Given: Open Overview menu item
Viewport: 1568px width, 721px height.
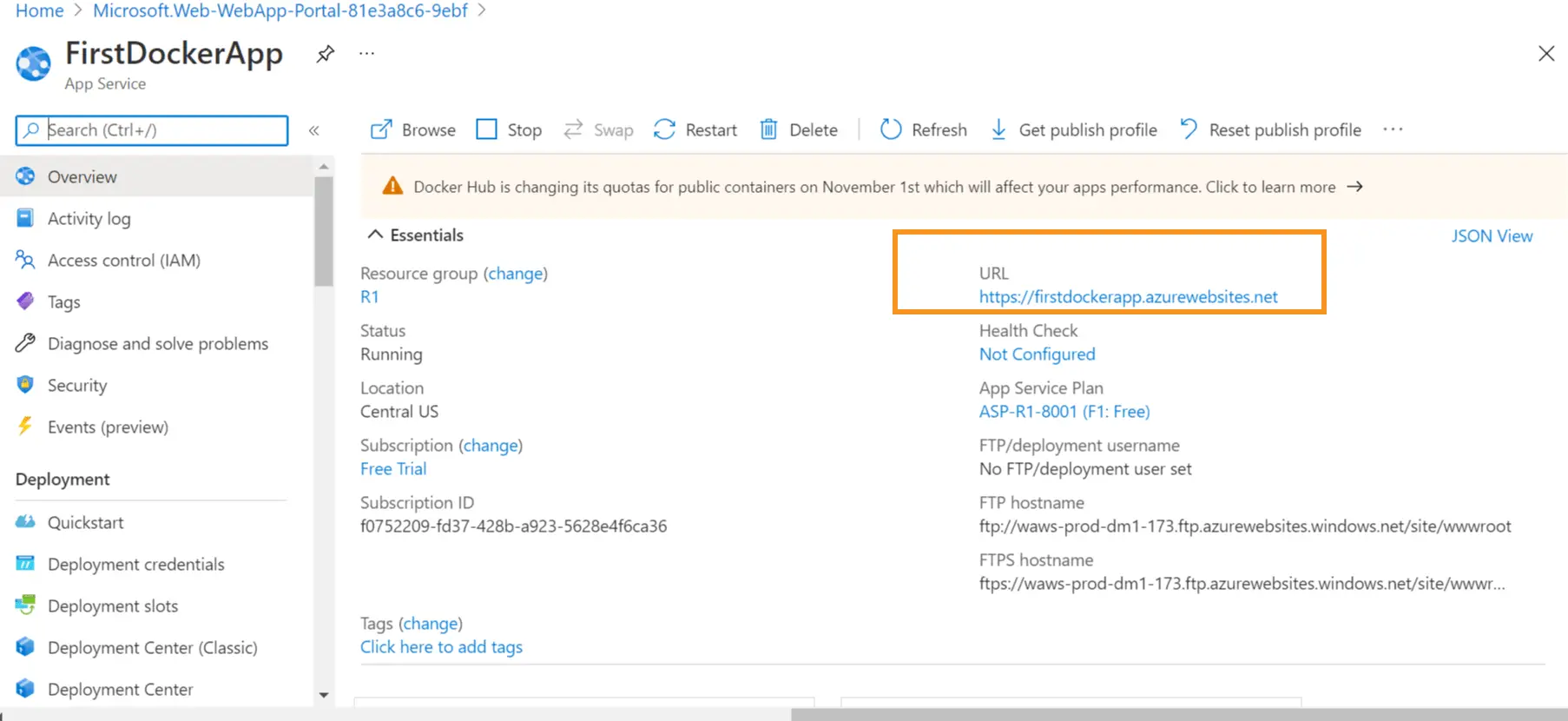Looking at the screenshot, I should tap(157, 176).
